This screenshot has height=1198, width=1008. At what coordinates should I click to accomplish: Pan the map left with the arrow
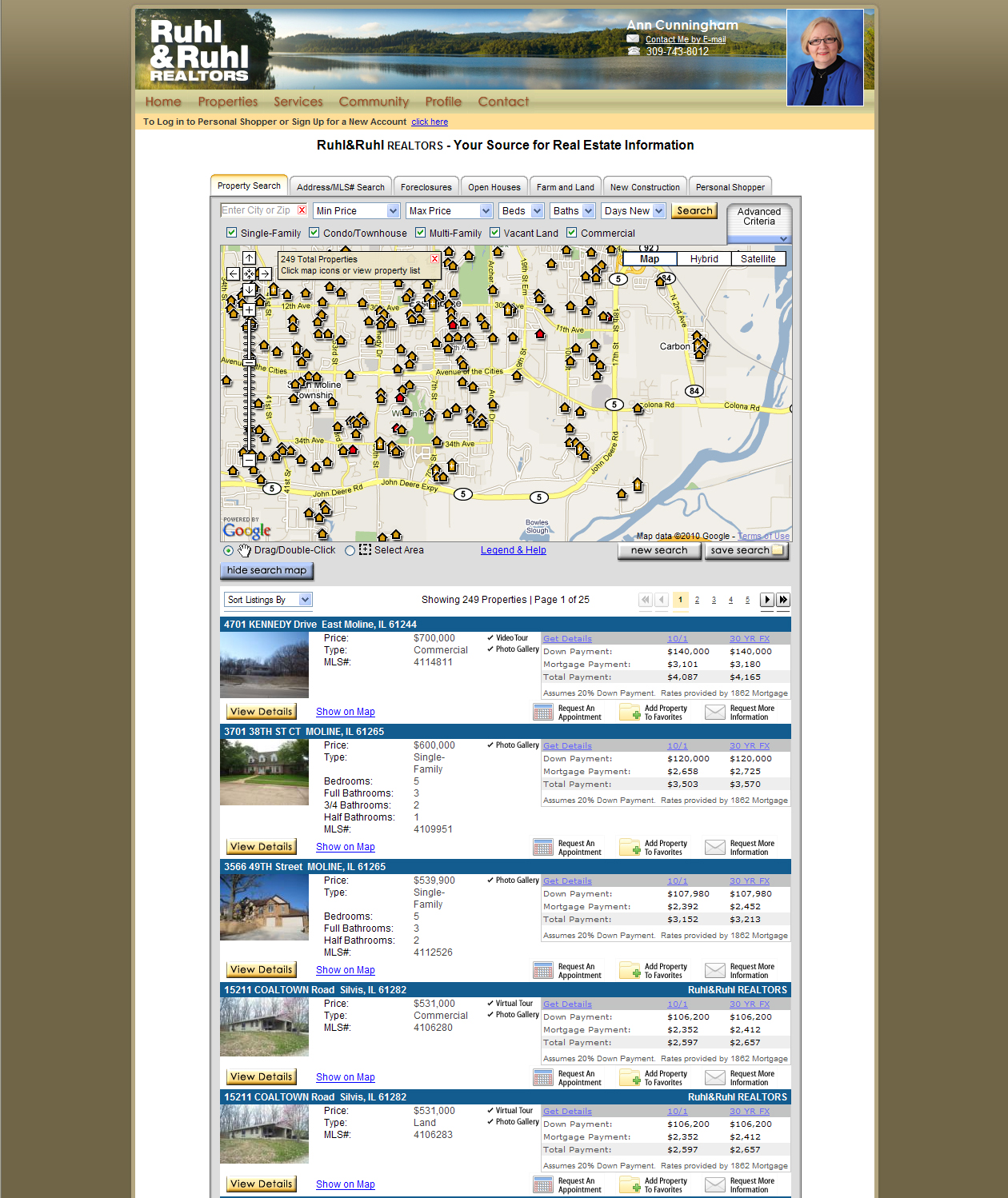coord(234,274)
